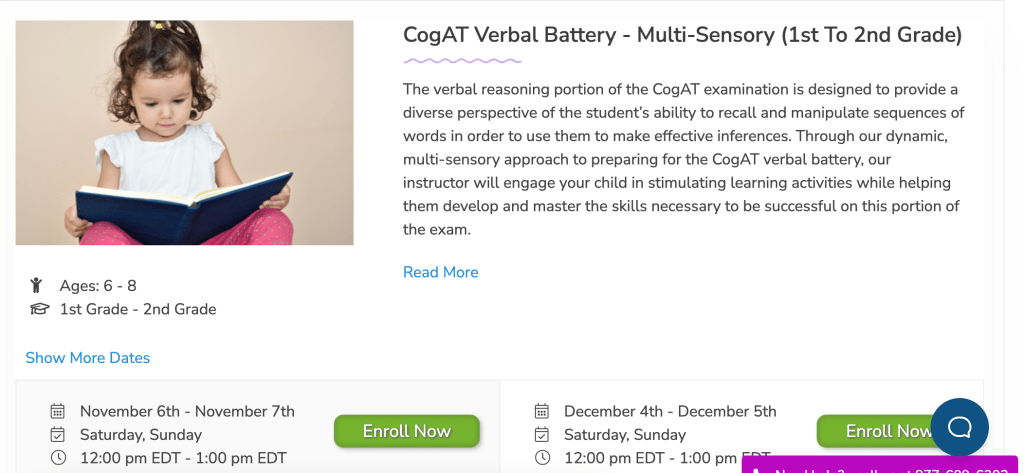Viewport: 1024px width, 473px height.
Task: Click the calendar icon next to November 6th
Action: tap(58, 411)
